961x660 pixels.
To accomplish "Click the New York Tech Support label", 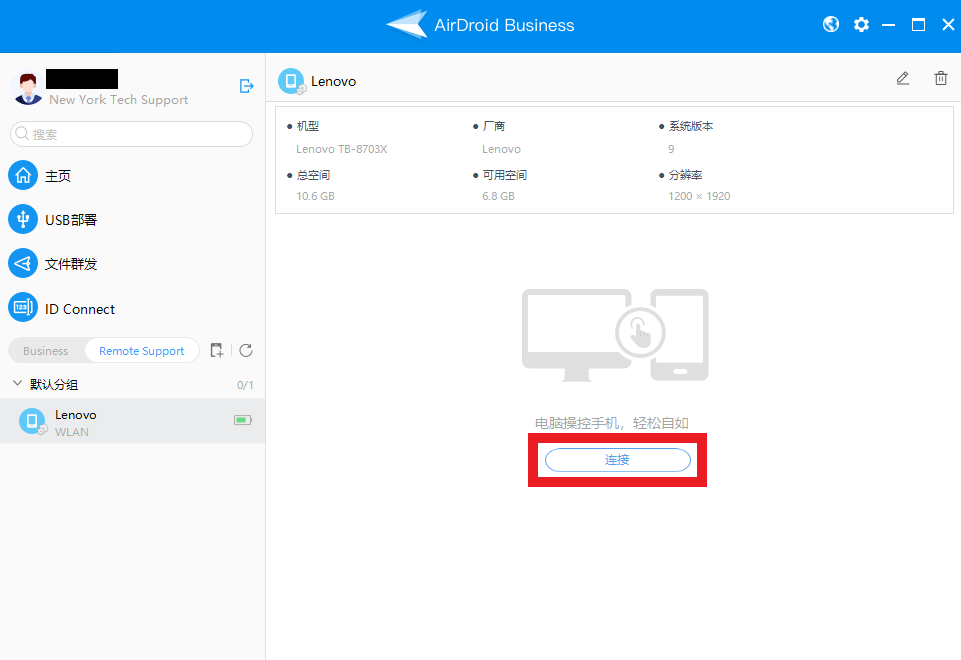I will (x=119, y=100).
